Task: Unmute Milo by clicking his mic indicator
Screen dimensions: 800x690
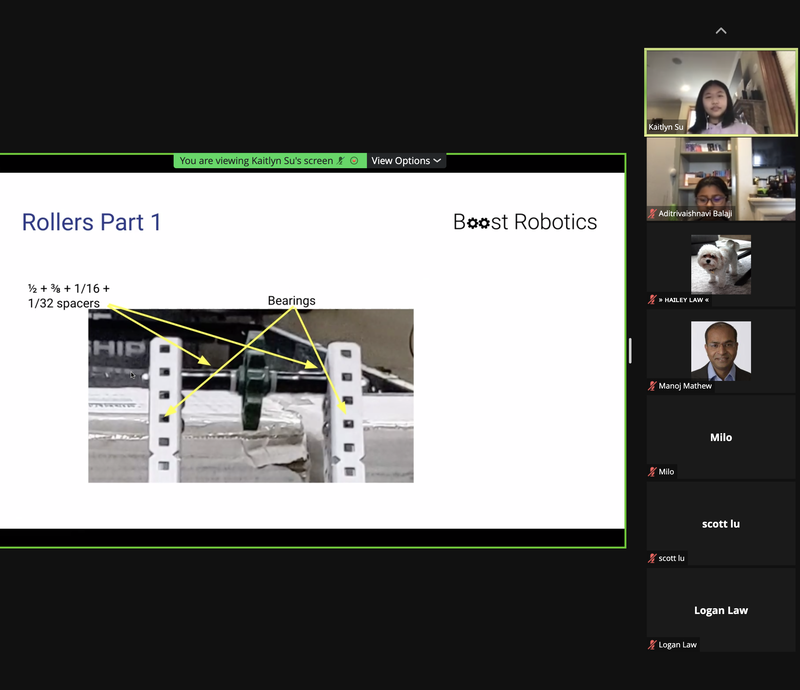Action: tap(650, 472)
